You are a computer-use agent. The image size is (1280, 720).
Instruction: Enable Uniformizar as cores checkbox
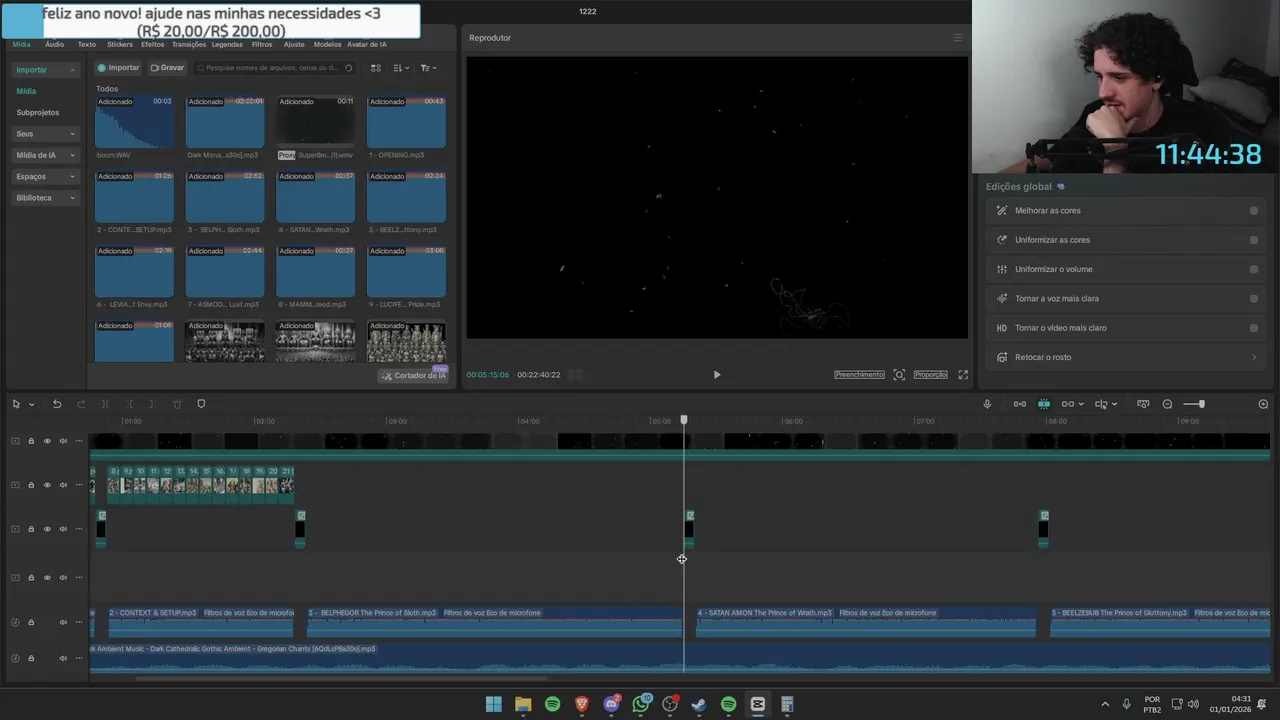(1254, 240)
